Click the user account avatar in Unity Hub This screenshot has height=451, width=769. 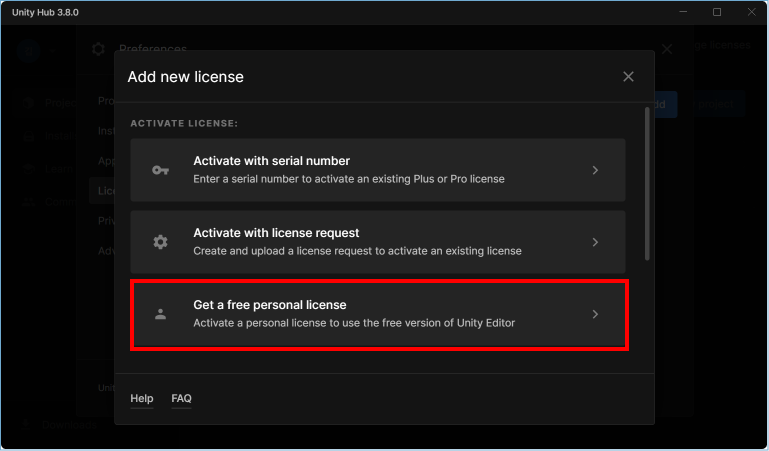[28, 50]
